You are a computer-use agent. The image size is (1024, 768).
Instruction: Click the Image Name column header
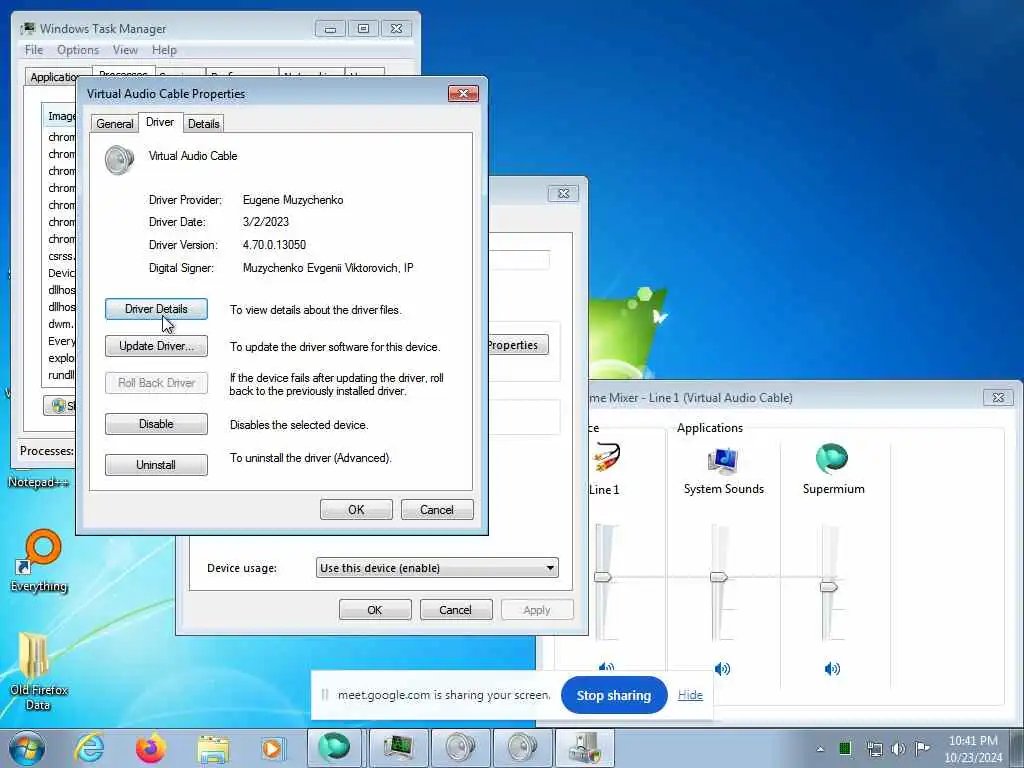click(59, 116)
